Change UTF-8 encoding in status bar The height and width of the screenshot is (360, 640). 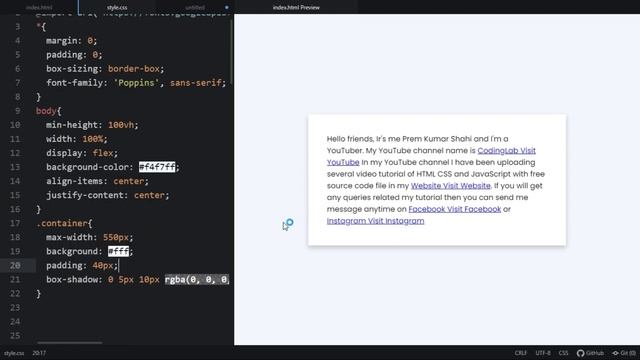tap(543, 353)
